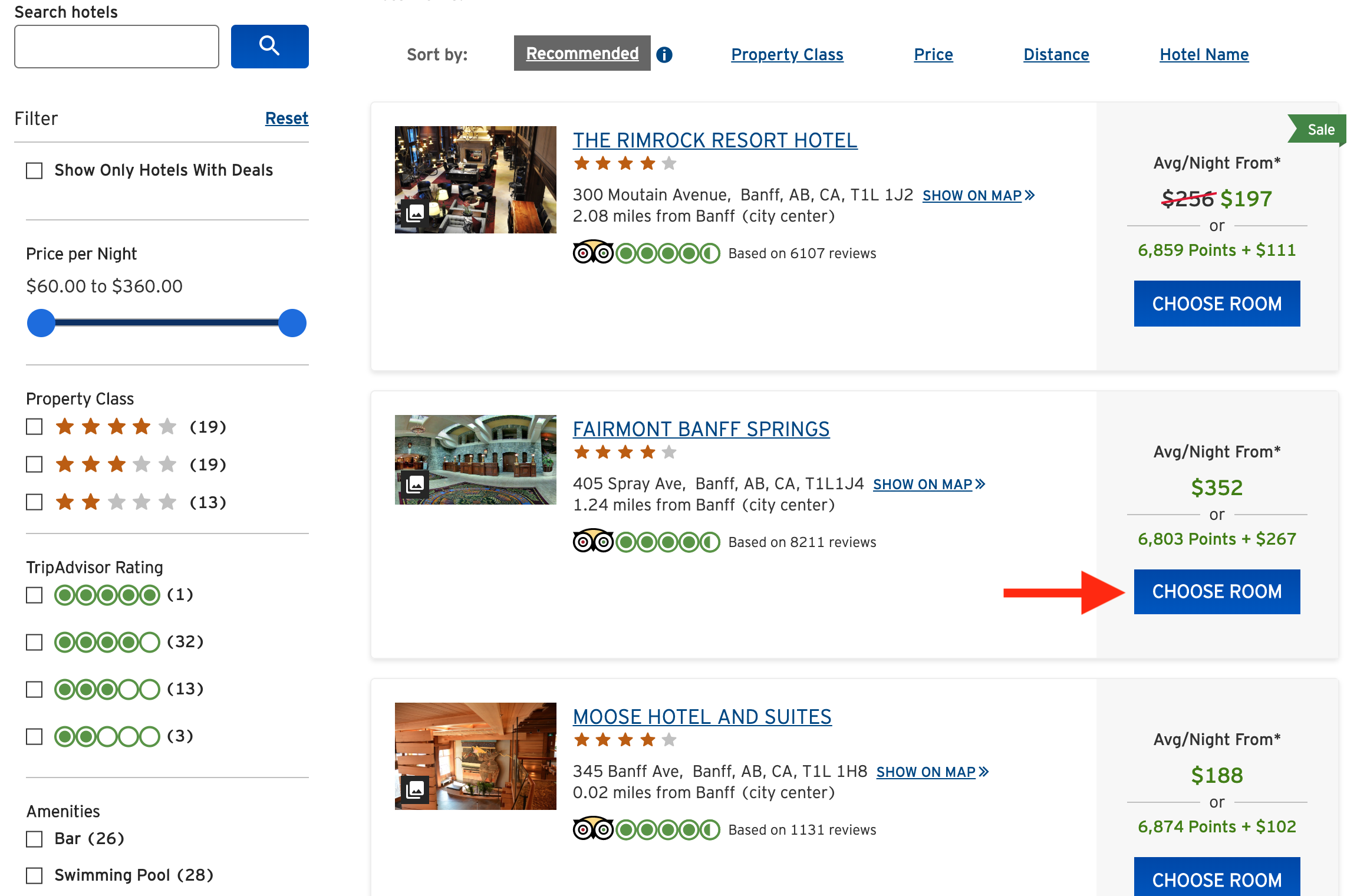The width and height of the screenshot is (1357, 896).
Task: Show Fairmont Banff Springs on map
Action: coord(929,484)
